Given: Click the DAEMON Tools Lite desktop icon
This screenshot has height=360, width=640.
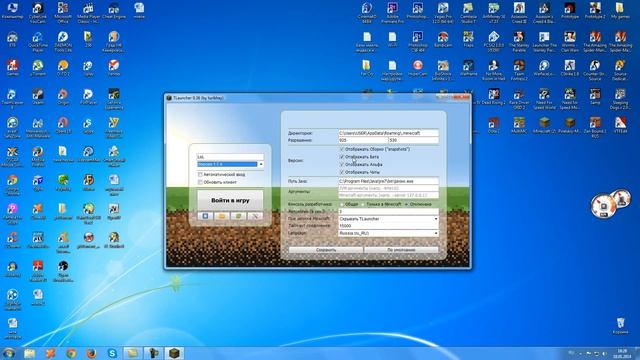Looking at the screenshot, I should click(63, 41).
